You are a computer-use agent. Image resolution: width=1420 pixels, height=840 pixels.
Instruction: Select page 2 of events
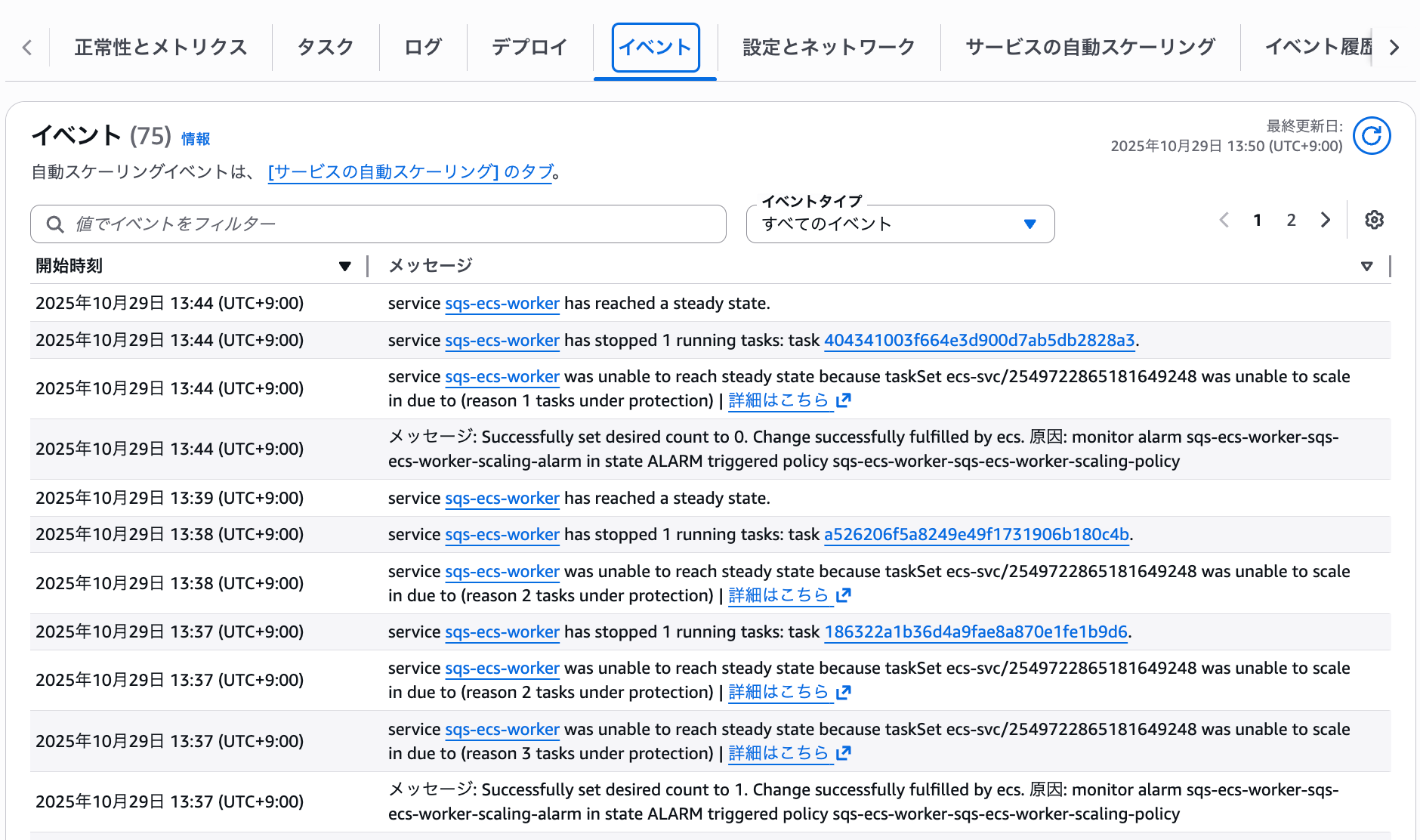point(1291,220)
